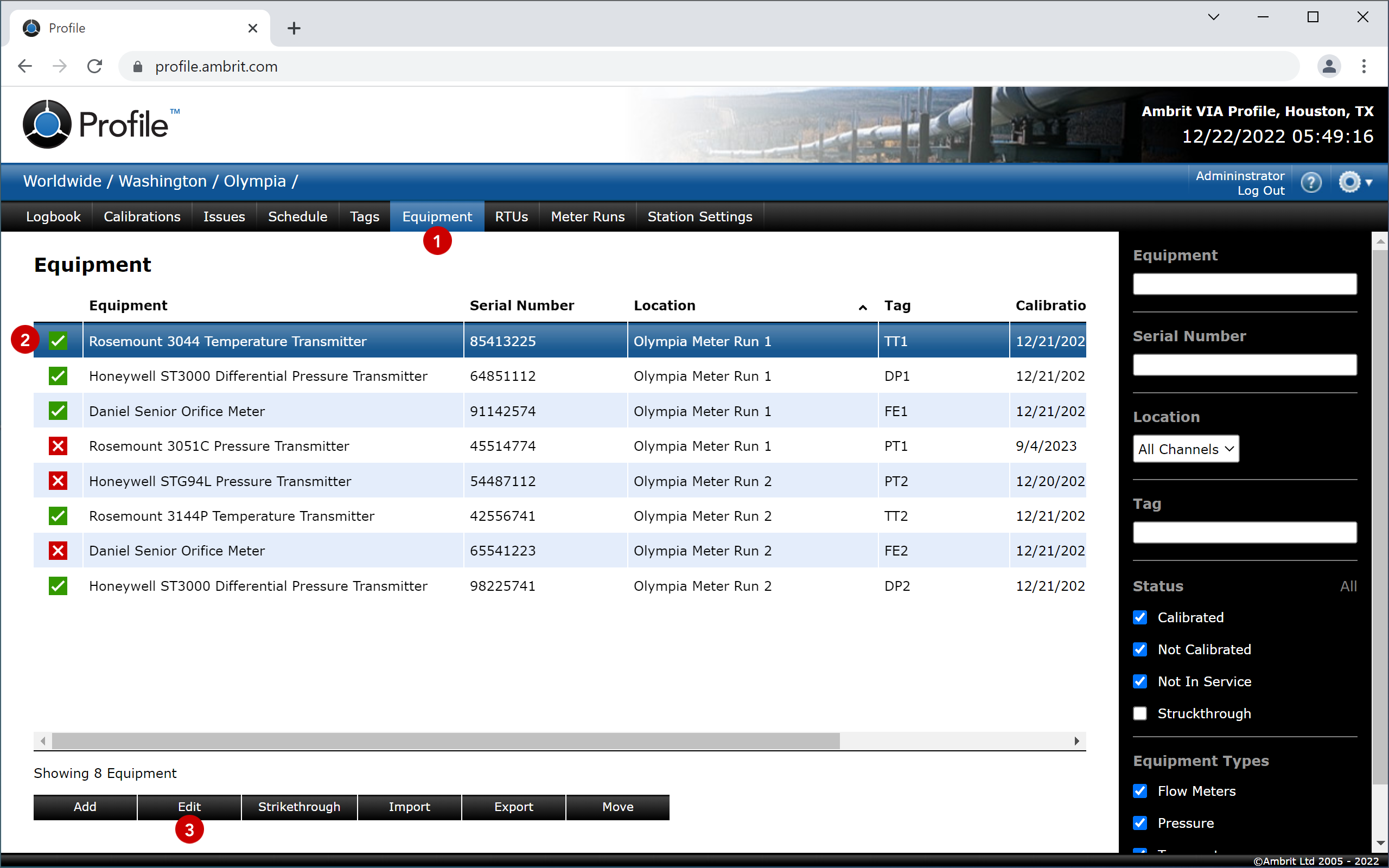Click the Profile logo icon
Screen dimensions: 1389x868
click(x=47, y=124)
